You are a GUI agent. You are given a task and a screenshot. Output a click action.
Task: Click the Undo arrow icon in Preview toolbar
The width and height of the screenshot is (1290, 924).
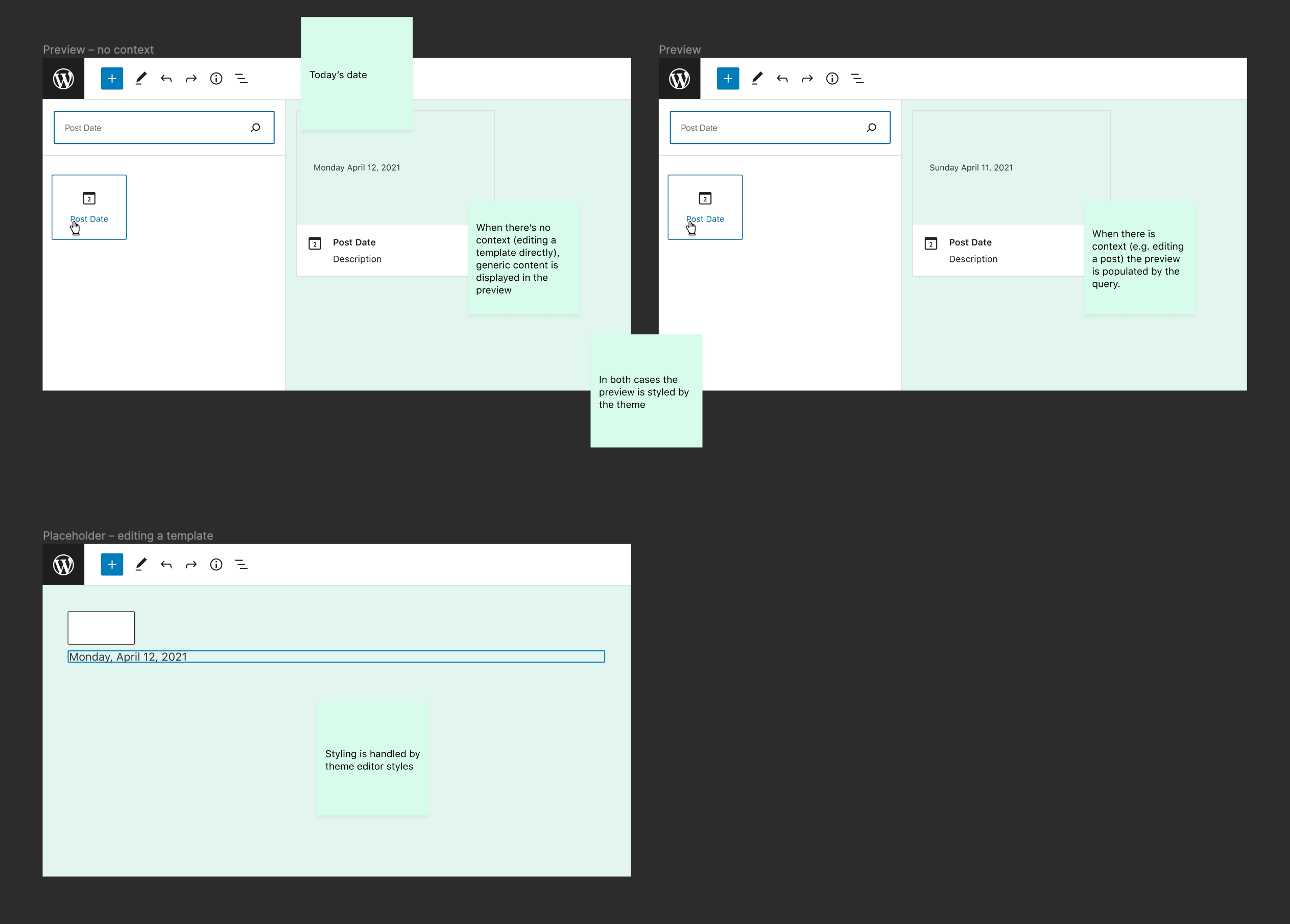(781, 78)
